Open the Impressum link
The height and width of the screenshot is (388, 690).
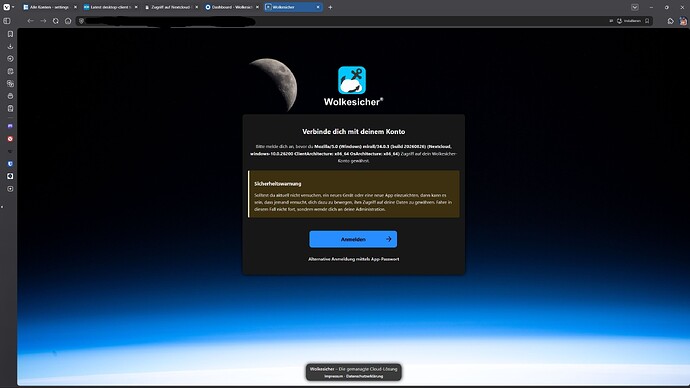(x=334, y=377)
